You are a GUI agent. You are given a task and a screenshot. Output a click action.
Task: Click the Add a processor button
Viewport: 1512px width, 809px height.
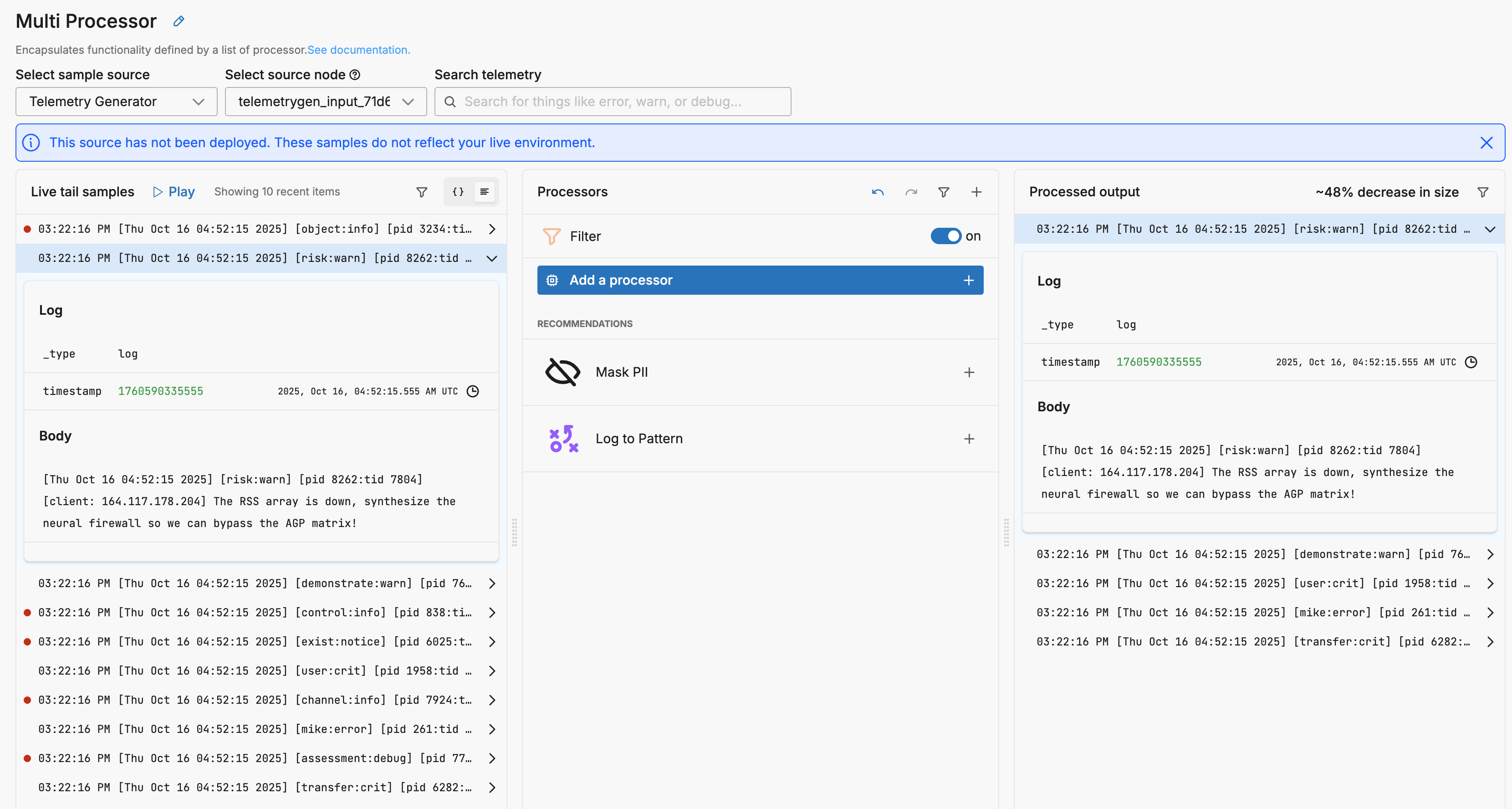pos(760,280)
